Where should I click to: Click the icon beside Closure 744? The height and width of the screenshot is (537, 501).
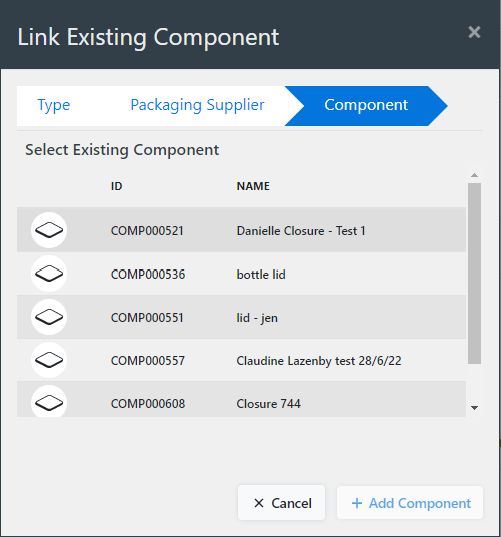pyautogui.click(x=49, y=401)
